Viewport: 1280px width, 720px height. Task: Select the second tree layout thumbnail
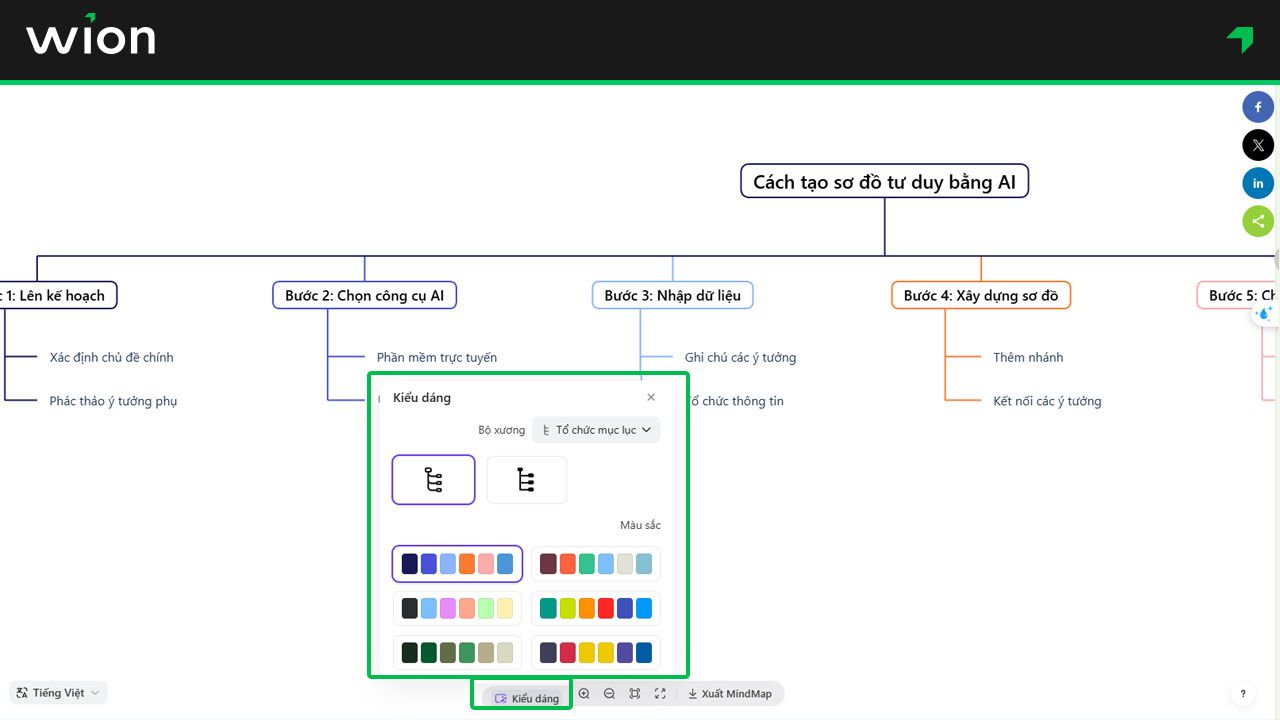526,480
